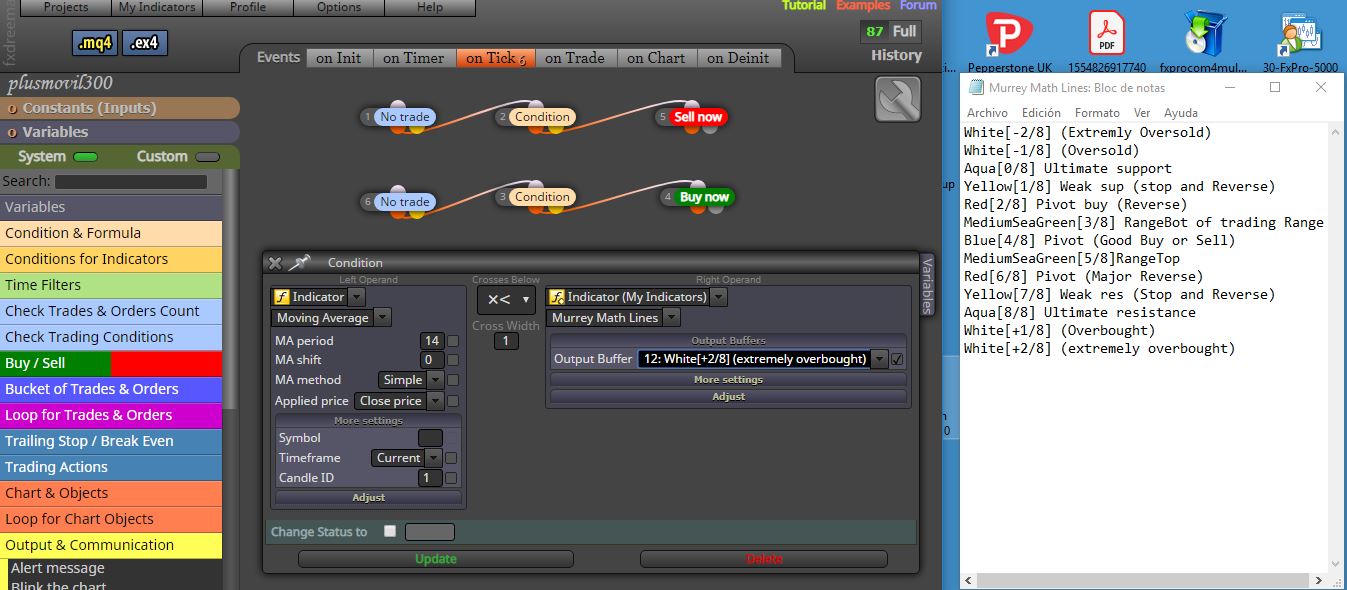Click the block Search input field

(x=131, y=182)
